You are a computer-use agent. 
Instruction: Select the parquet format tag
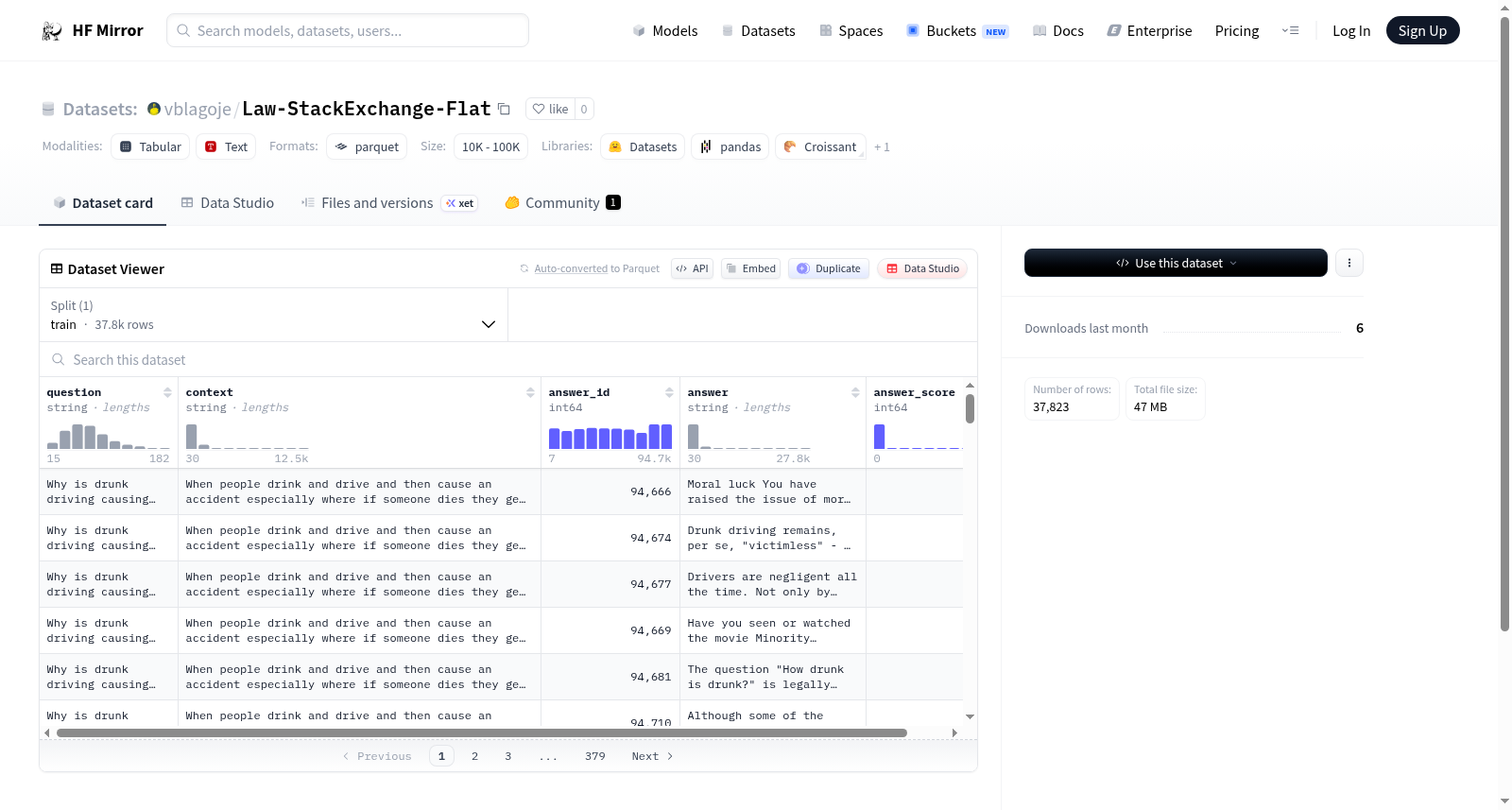[367, 146]
